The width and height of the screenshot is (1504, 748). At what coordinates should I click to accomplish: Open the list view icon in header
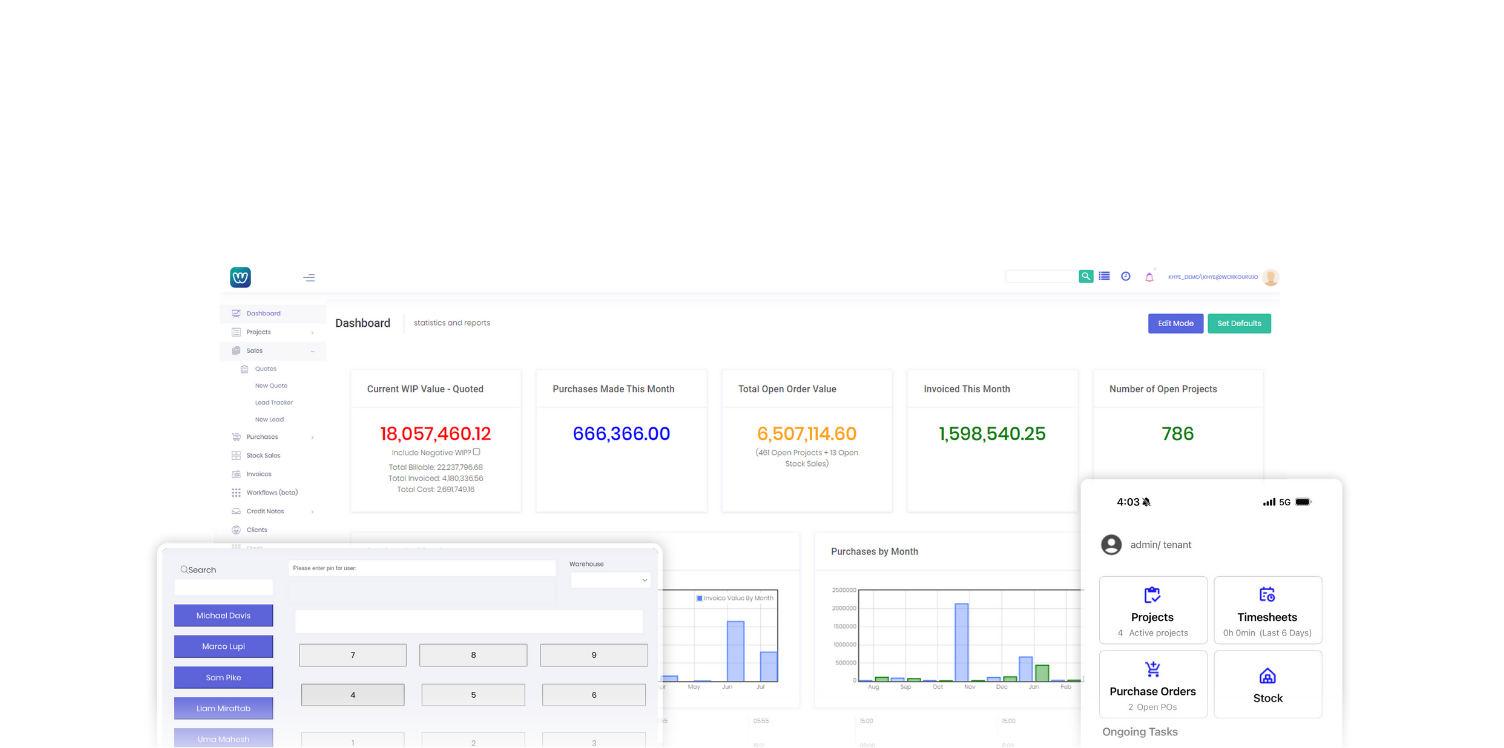[x=1104, y=276]
